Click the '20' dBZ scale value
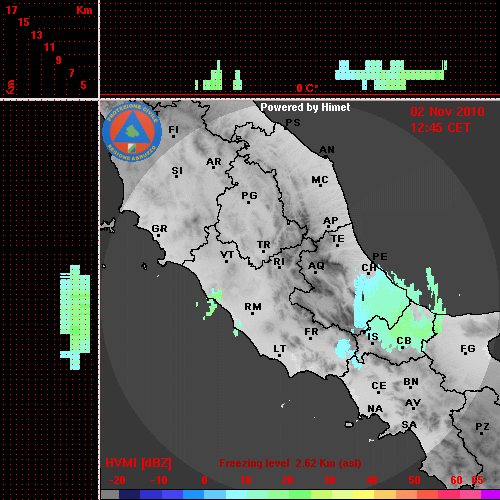This screenshot has width=500, height=500. (288, 480)
